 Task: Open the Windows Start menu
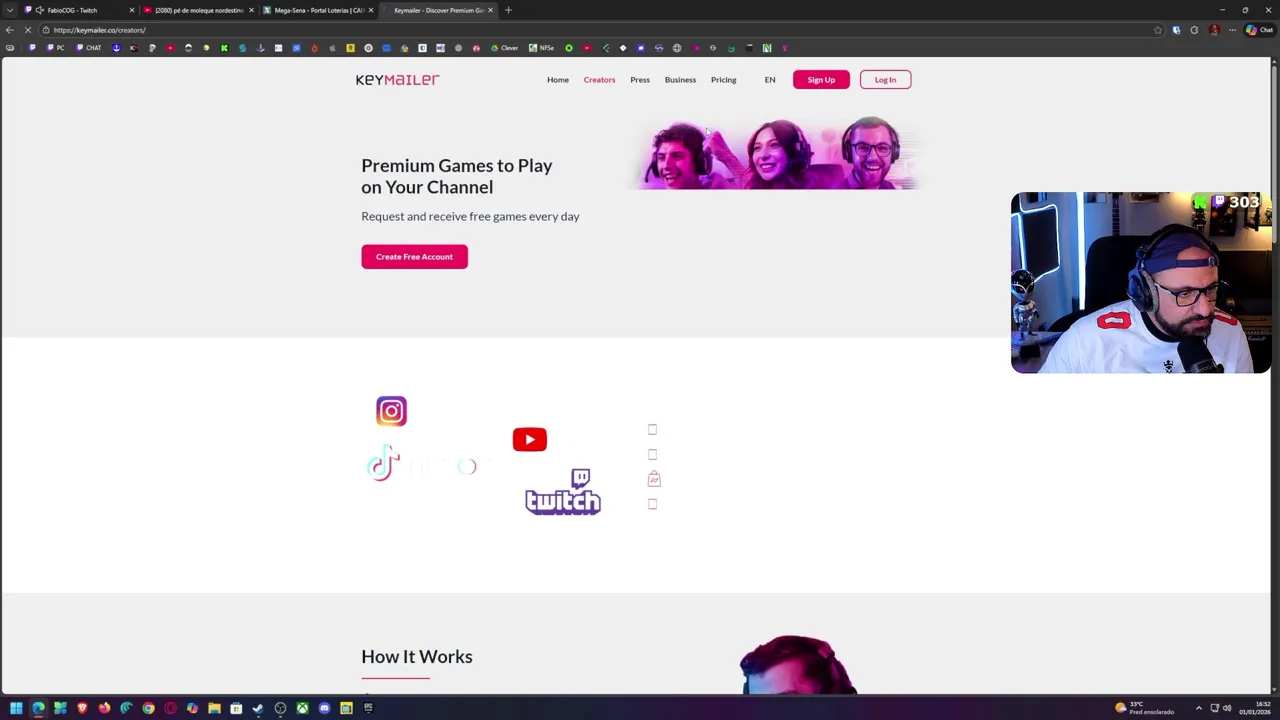point(16,709)
